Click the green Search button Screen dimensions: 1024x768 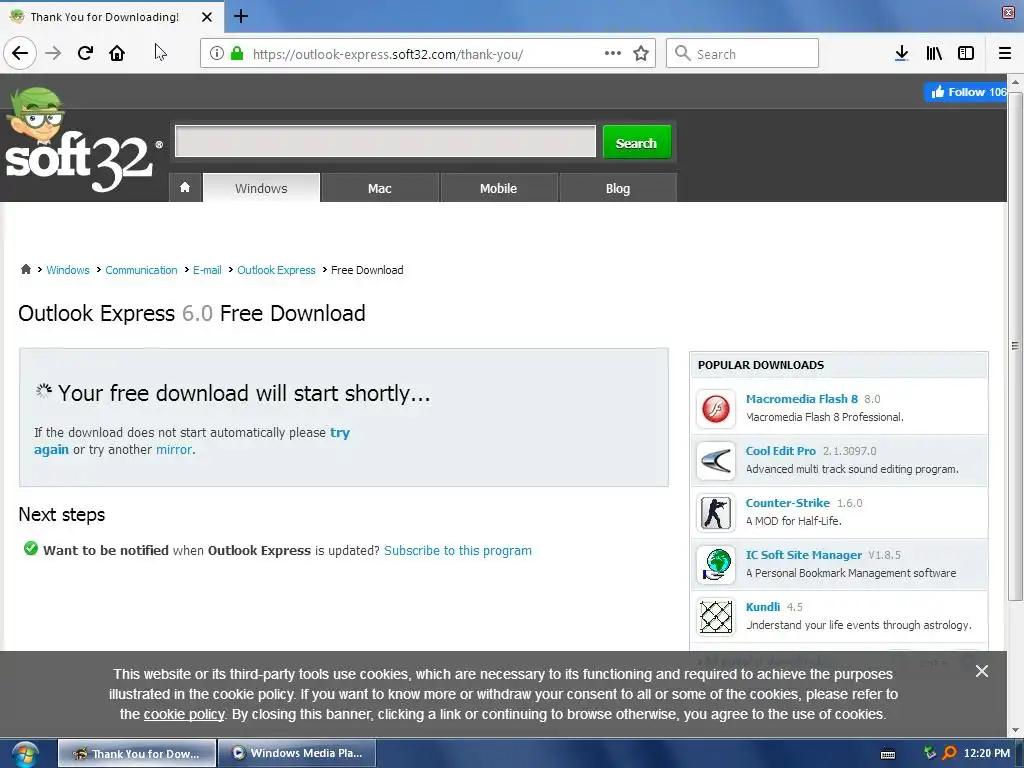[x=636, y=142]
